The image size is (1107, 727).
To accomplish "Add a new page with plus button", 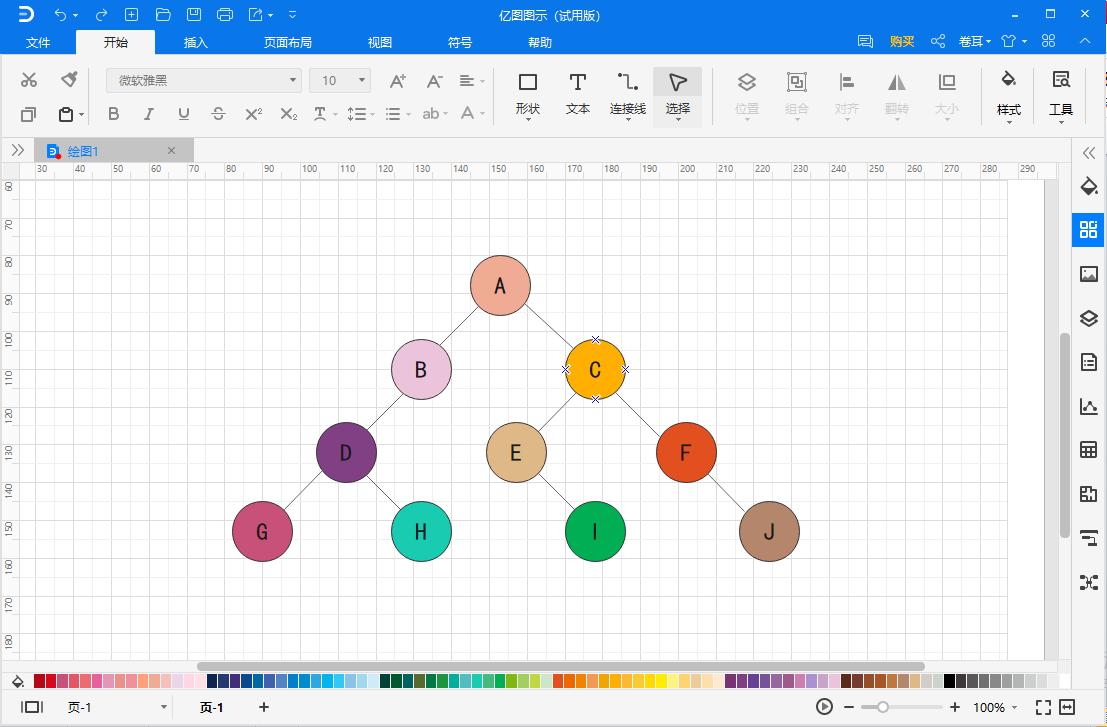I will click(x=264, y=707).
